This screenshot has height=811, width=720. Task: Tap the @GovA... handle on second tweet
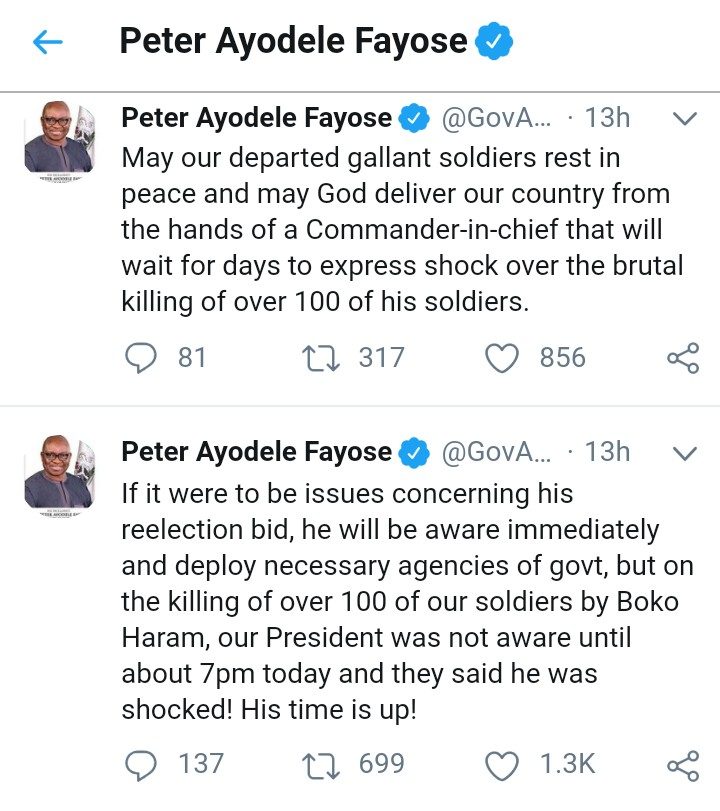point(496,452)
